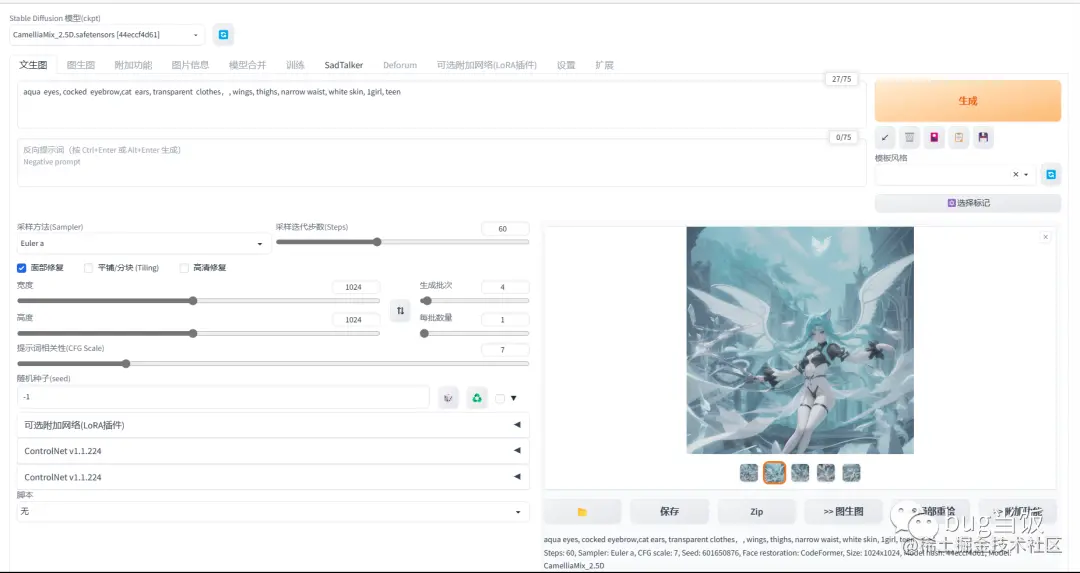Open the 训练 training tab

pyautogui.click(x=295, y=65)
